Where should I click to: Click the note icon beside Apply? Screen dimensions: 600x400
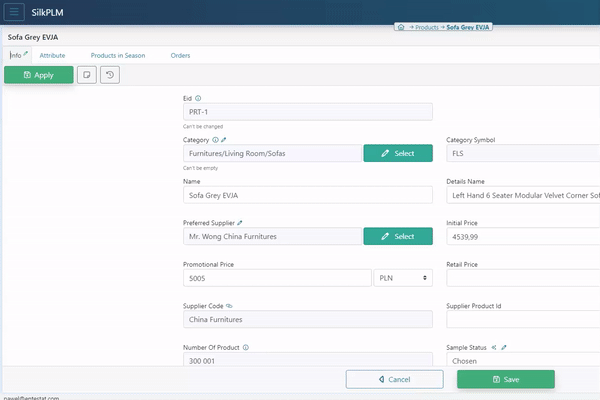coord(87,75)
